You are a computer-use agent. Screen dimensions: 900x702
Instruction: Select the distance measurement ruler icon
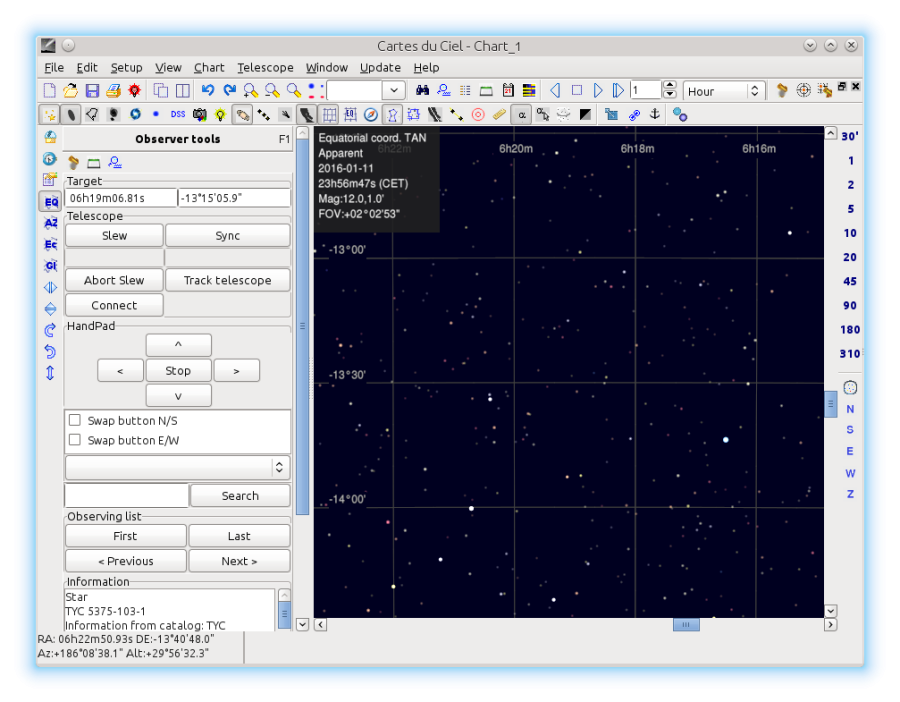click(x=499, y=115)
